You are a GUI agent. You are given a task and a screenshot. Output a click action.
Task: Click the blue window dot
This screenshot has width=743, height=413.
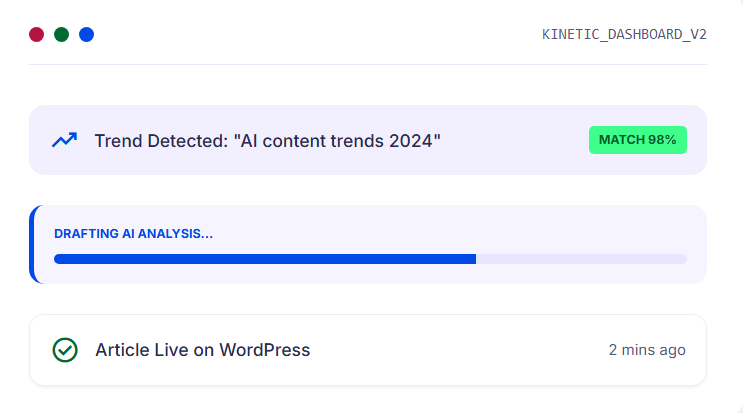[86, 35]
